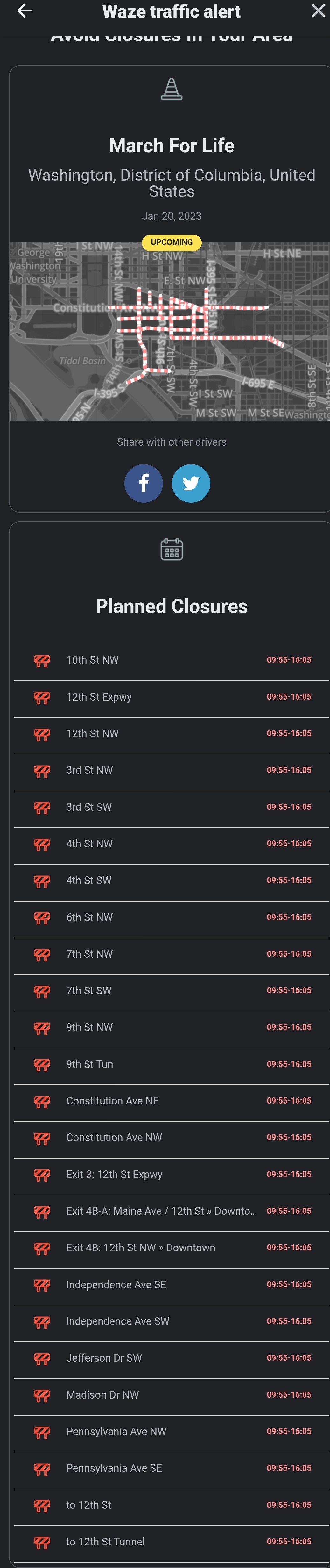Click the traffic cone icon
This screenshot has height=1568, width=330.
pyautogui.click(x=172, y=90)
